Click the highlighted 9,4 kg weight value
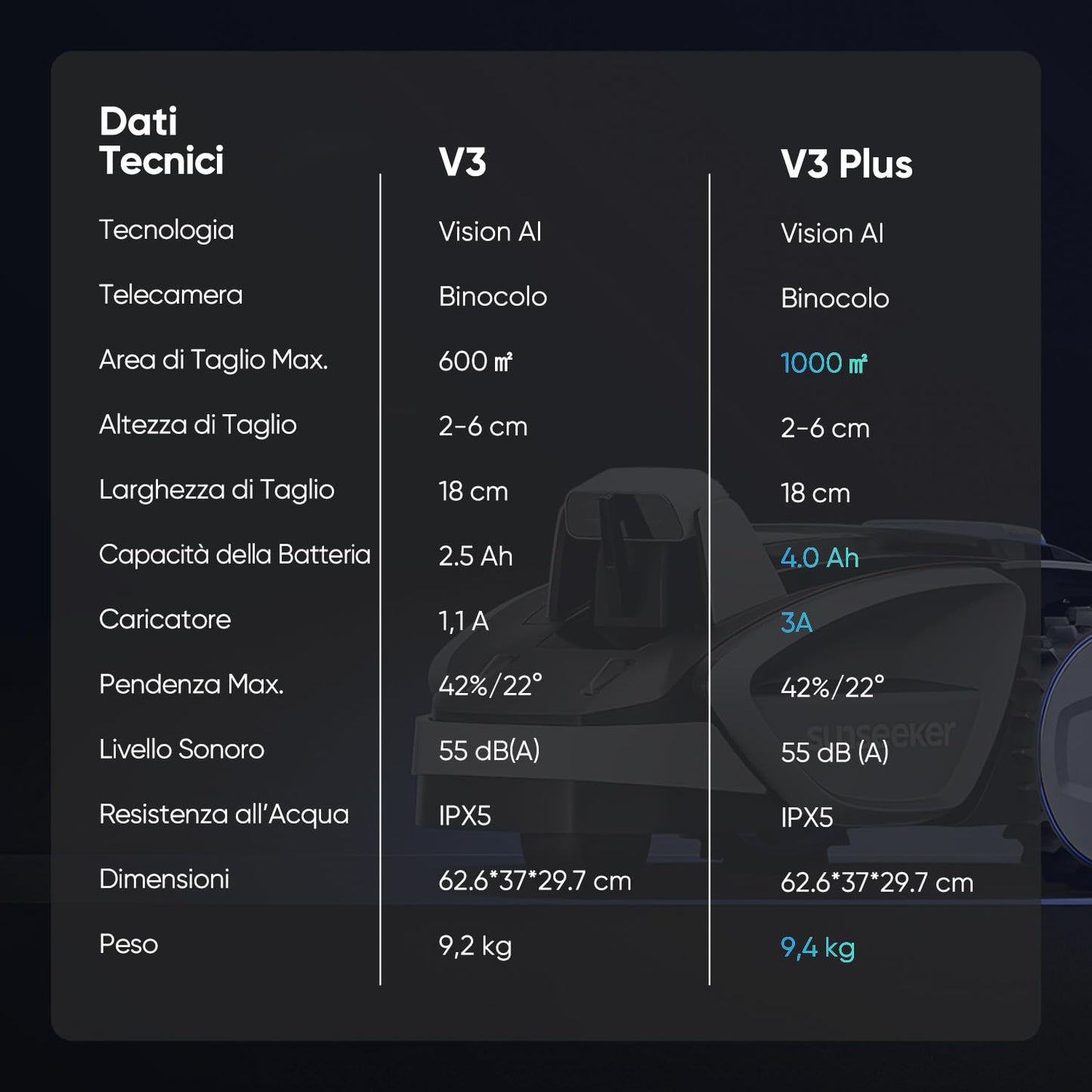 [818, 948]
